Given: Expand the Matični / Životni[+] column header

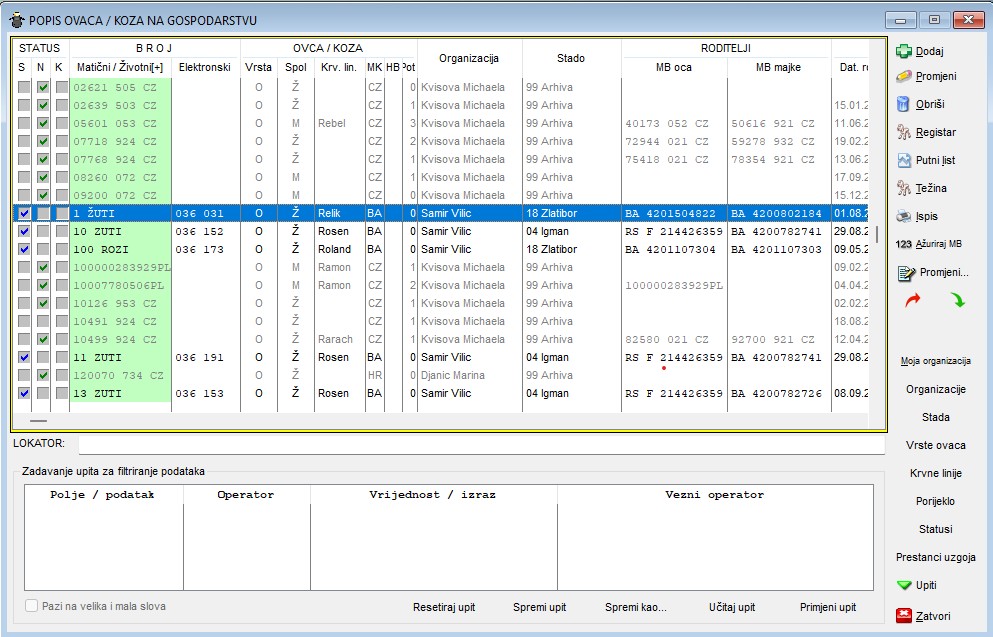Looking at the screenshot, I should [x=119, y=67].
